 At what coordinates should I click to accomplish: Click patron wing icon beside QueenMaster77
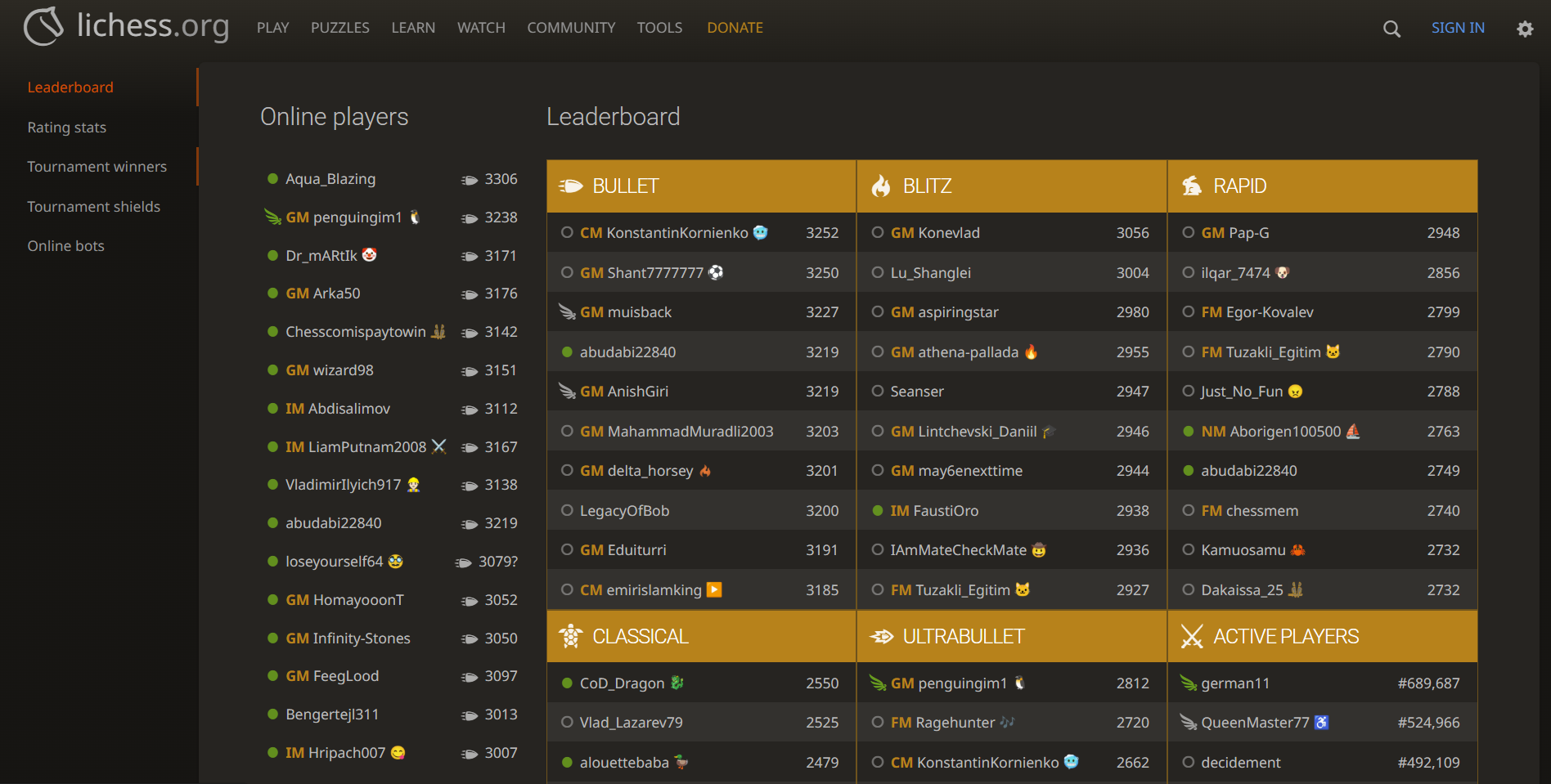(1189, 722)
